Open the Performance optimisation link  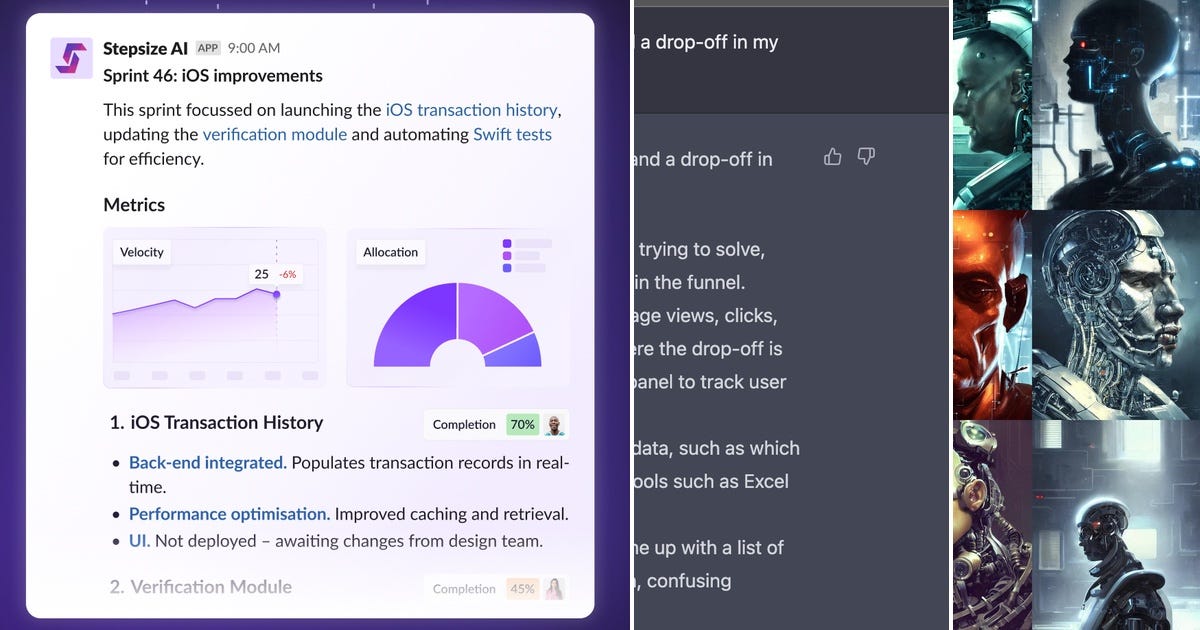[x=229, y=514]
